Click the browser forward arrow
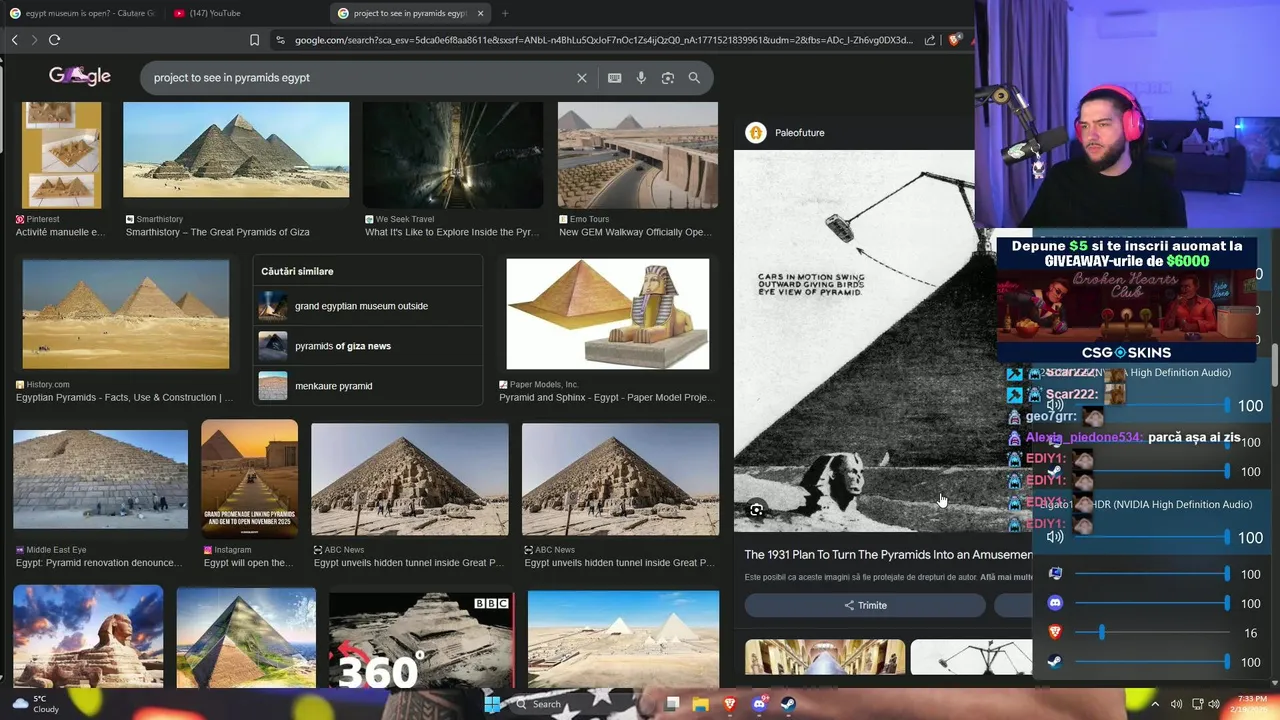1280x720 pixels. (34, 40)
